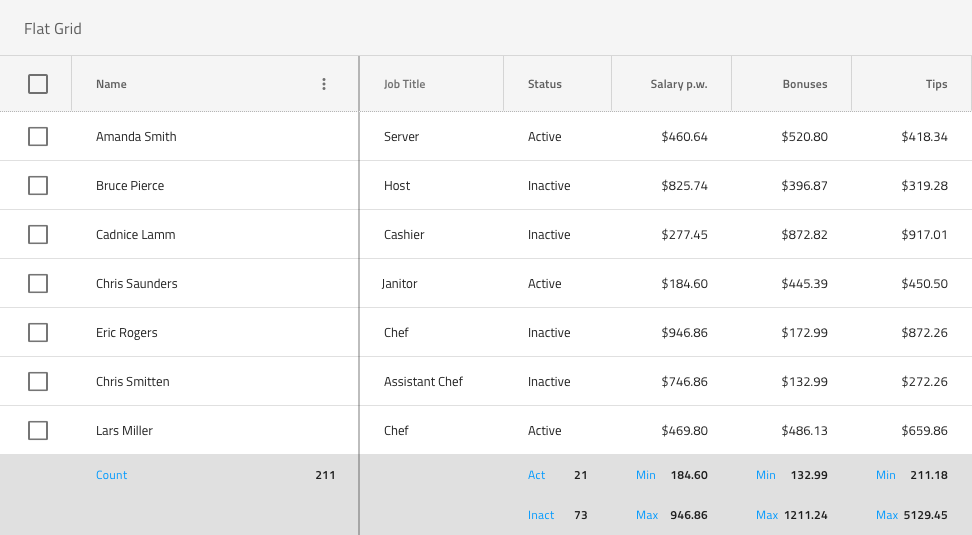Viewport: 972px width, 535px height.
Task: Check the Chris Smitten row checkbox
Action: [x=38, y=382]
